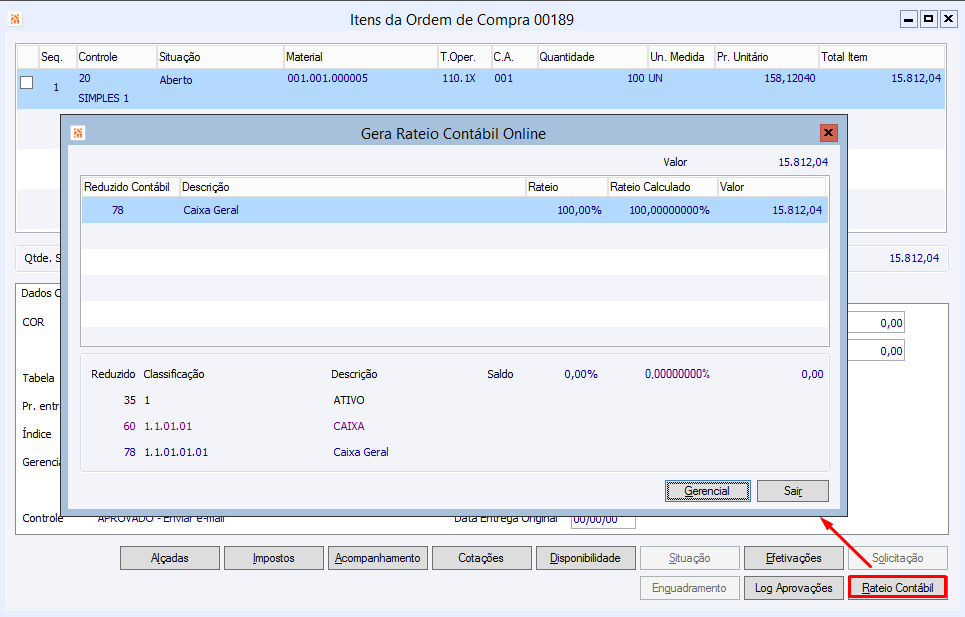Close the Gera Rateio Contábil Online dialog
Viewport: 965px width, 617px height.
[x=828, y=133]
